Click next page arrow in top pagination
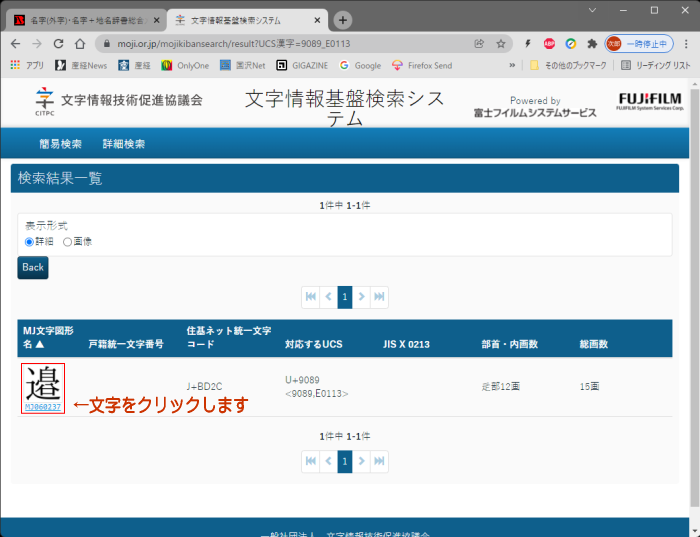This screenshot has height=537, width=700. [362, 297]
